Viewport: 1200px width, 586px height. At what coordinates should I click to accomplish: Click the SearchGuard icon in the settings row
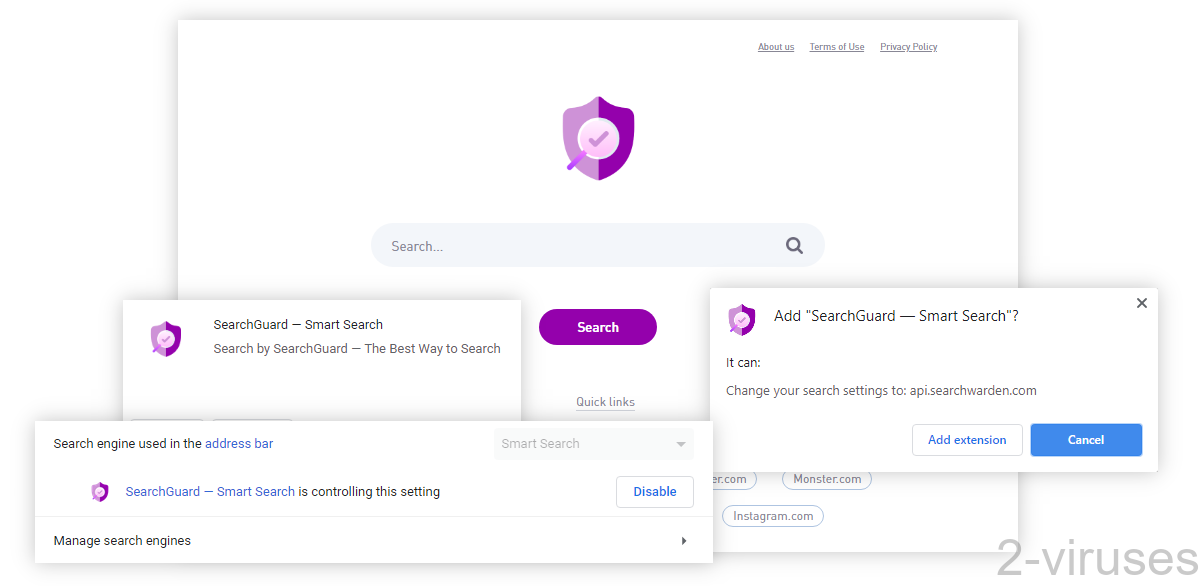(x=99, y=491)
